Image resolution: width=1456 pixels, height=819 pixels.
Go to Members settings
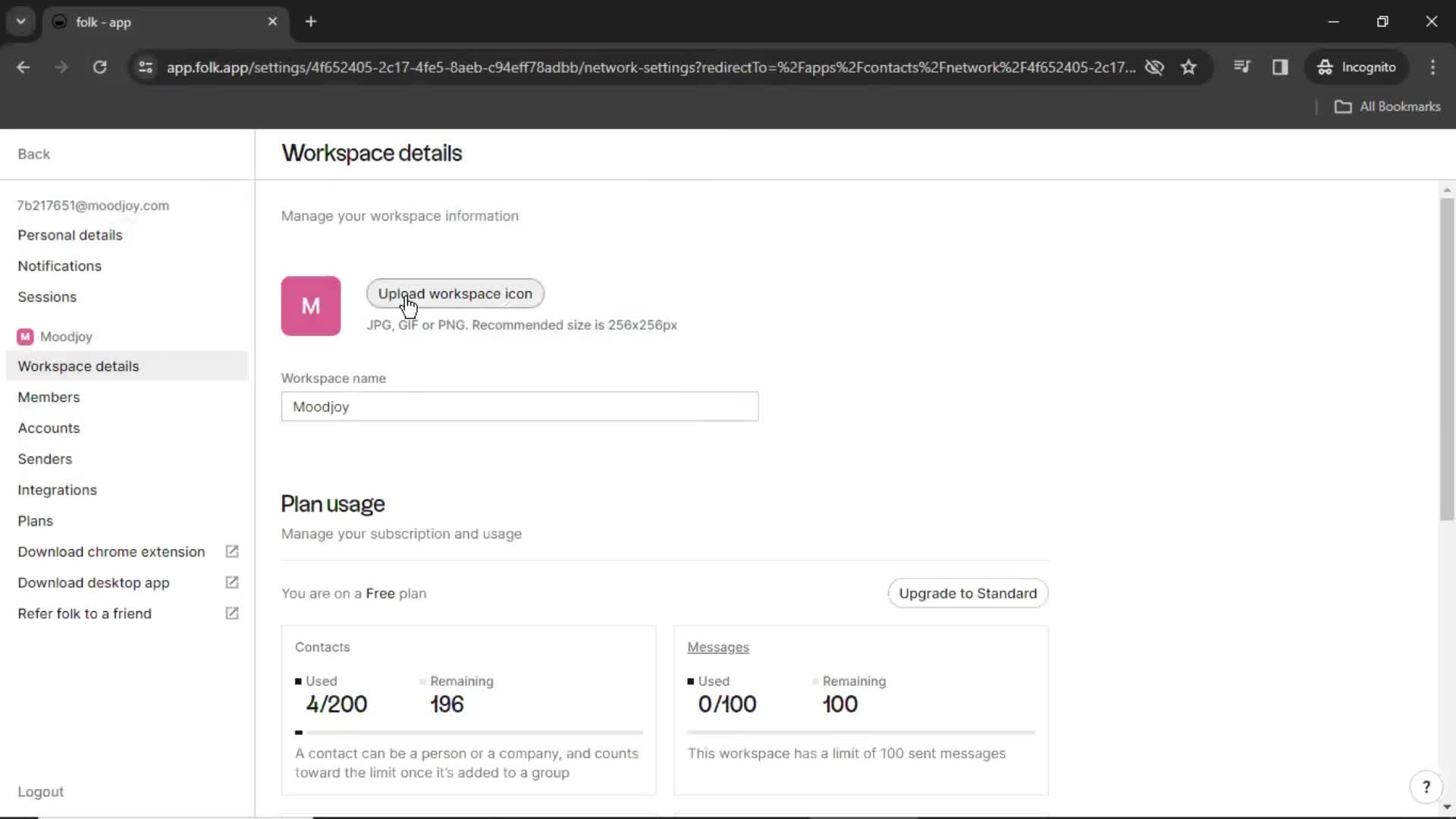pos(49,397)
